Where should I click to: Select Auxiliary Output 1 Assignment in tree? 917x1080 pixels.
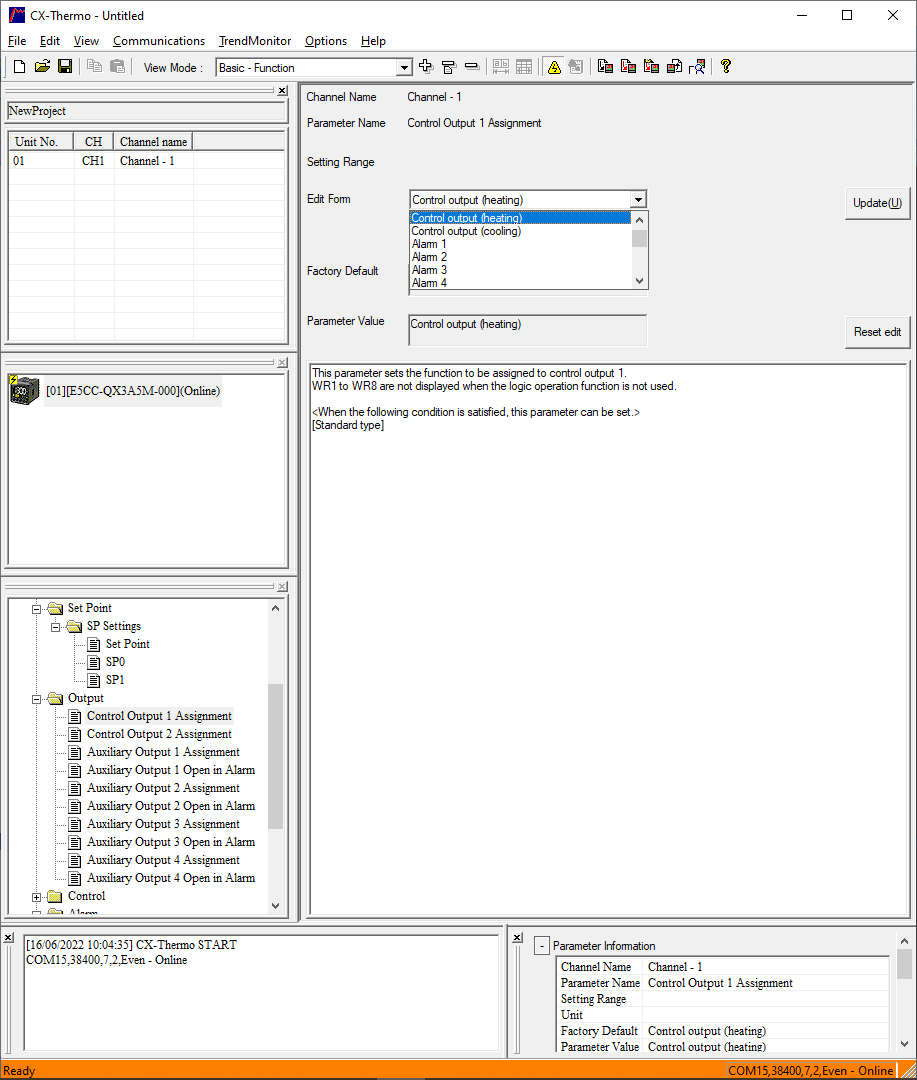163,752
